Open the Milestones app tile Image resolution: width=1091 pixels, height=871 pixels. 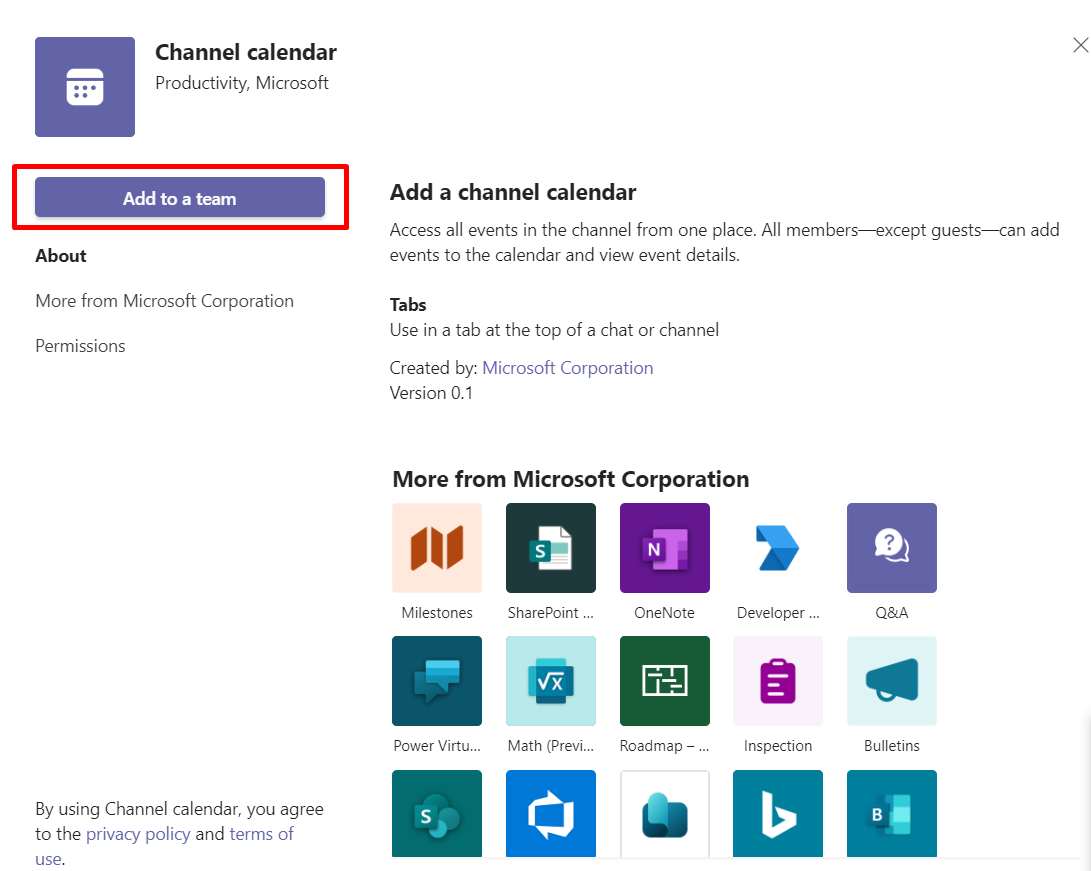[437, 548]
